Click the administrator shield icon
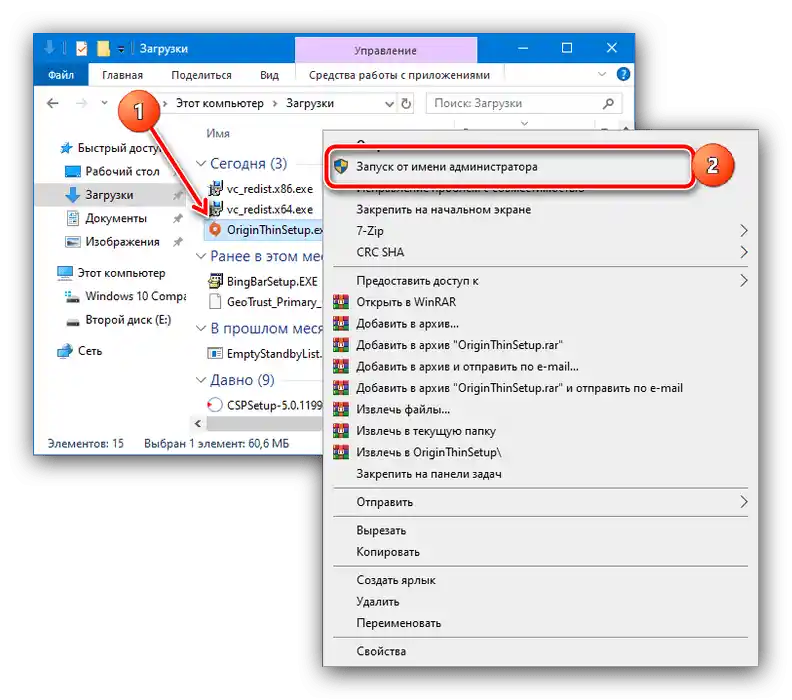The image size is (792, 700). click(341, 166)
